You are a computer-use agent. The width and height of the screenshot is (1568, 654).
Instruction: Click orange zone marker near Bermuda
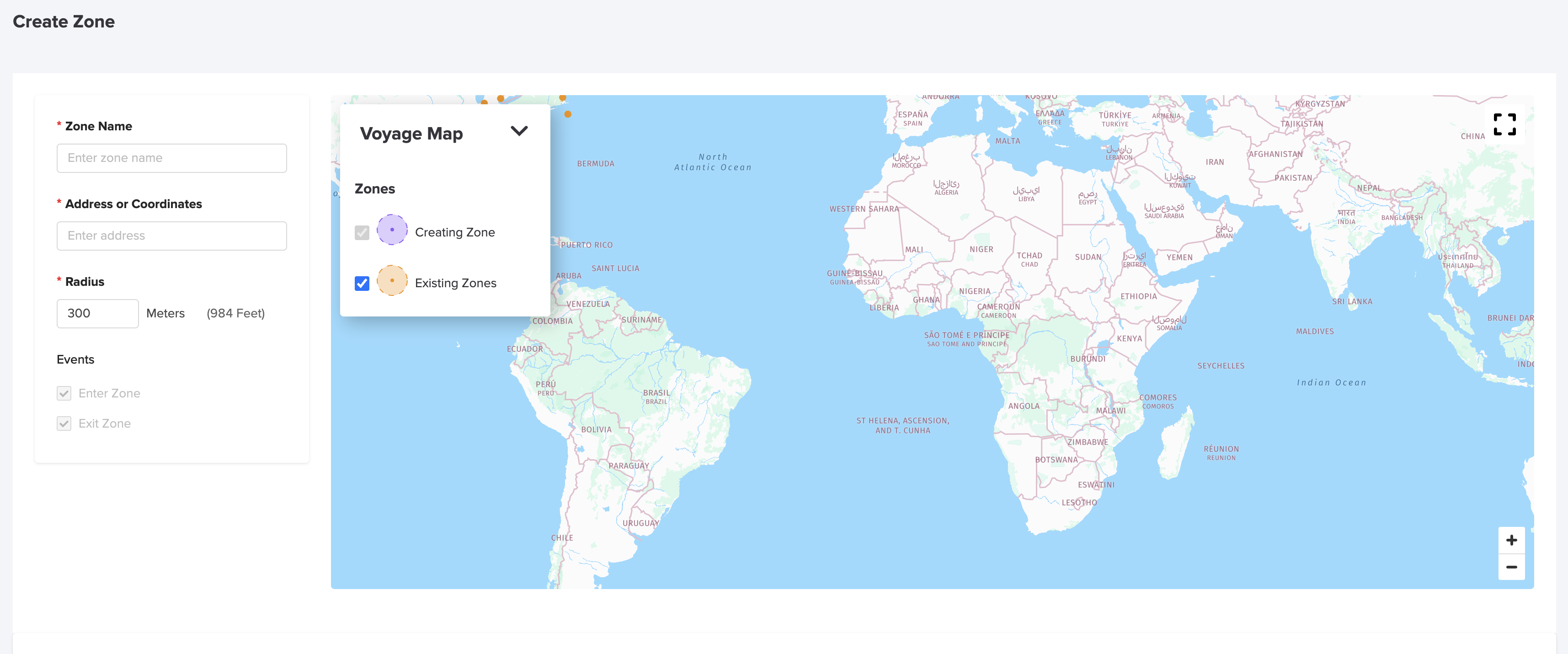[x=567, y=114]
